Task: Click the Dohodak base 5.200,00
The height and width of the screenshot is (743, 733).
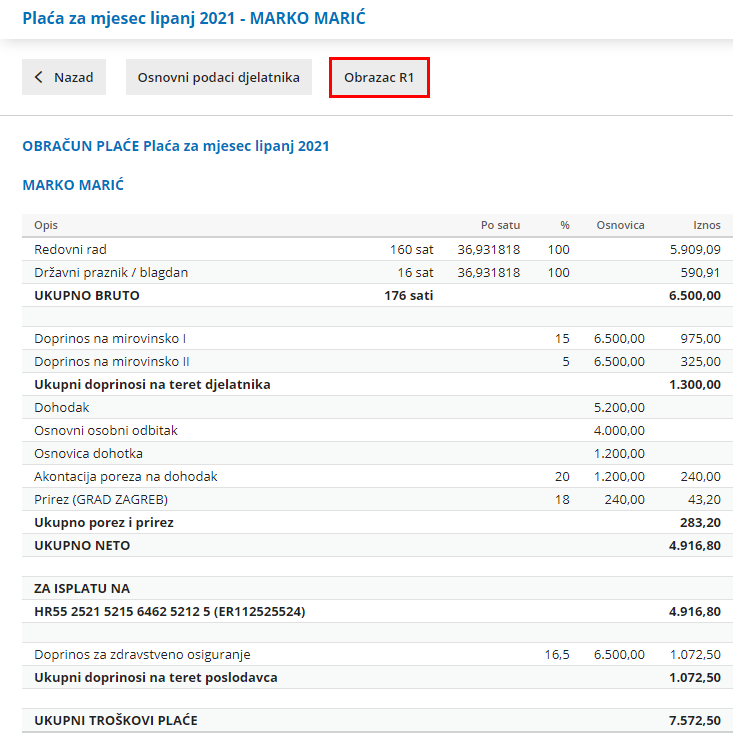Action: tap(619, 408)
